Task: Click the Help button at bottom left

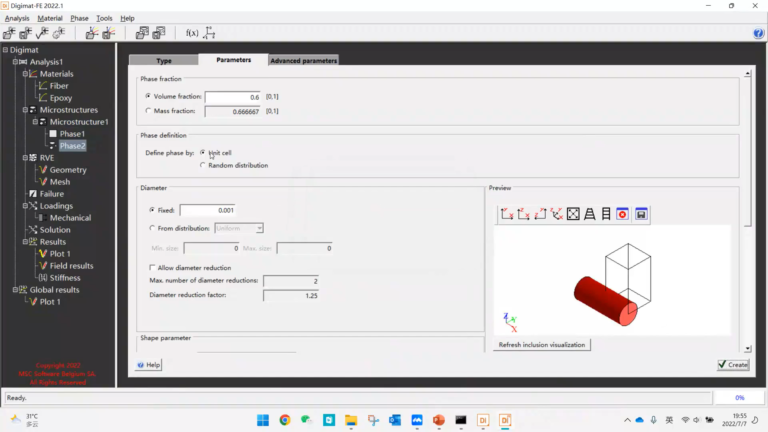Action: coord(149,364)
